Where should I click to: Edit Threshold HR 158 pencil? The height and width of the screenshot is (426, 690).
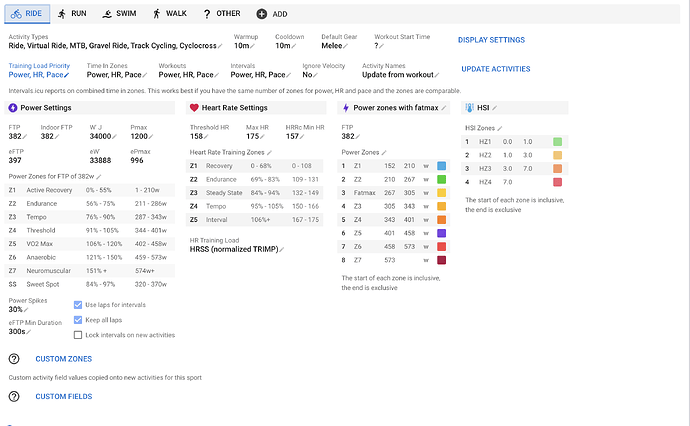(206, 137)
